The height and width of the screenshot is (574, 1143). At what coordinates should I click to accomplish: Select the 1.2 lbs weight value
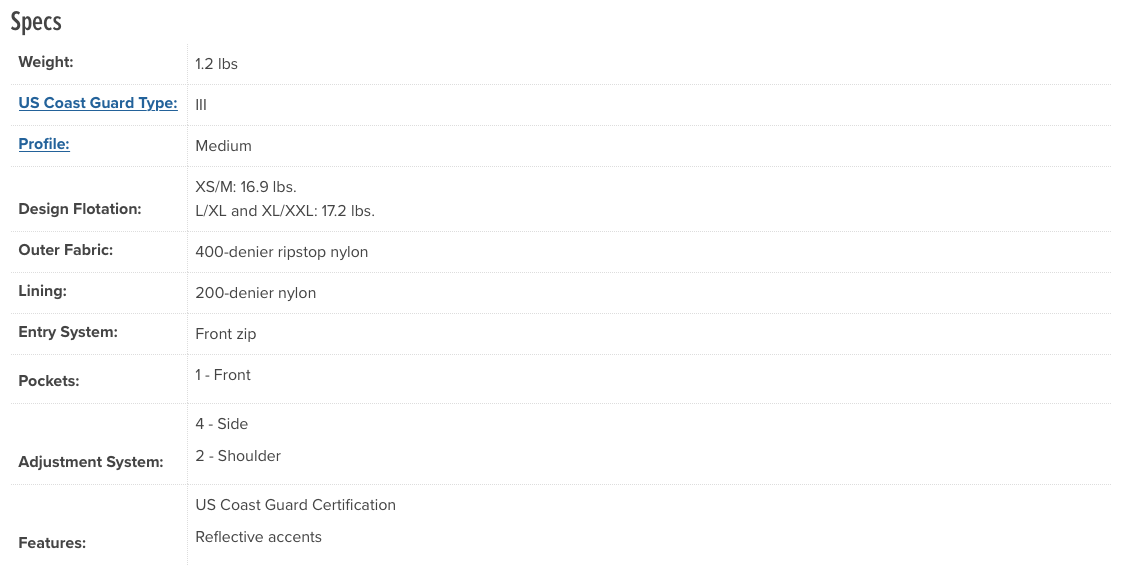[216, 64]
